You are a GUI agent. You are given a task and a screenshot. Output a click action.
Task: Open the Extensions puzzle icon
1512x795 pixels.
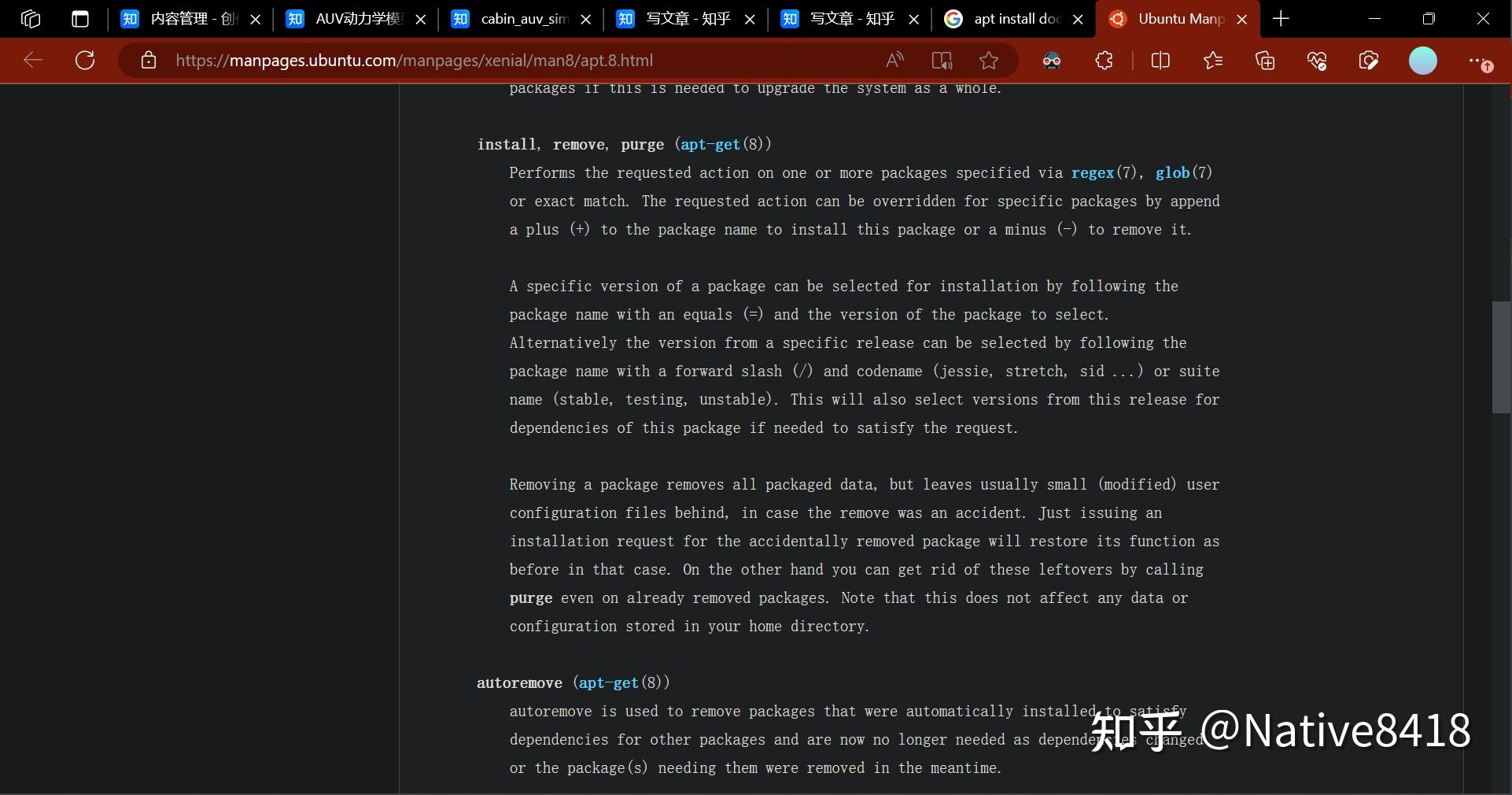[x=1104, y=61]
